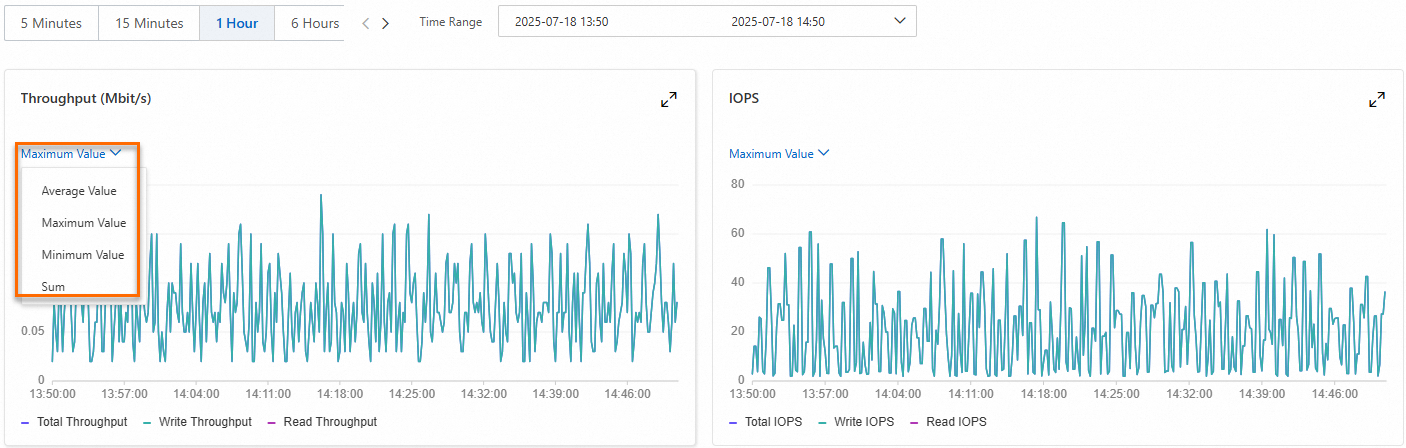Toggle Read Throughput legend series
1406x448 pixels.
click(322, 422)
